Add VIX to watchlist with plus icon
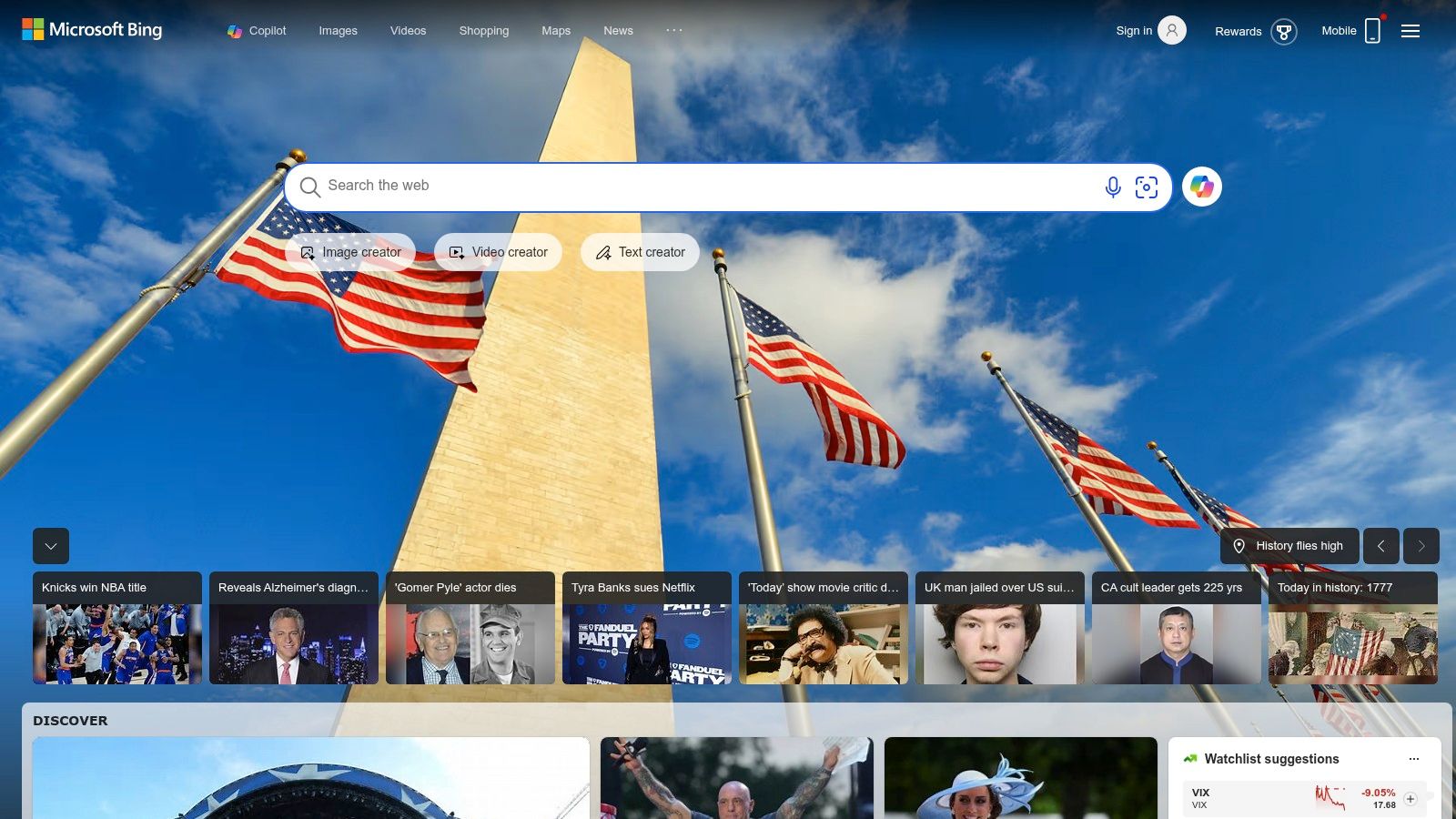Image resolution: width=1456 pixels, height=819 pixels. click(1410, 799)
